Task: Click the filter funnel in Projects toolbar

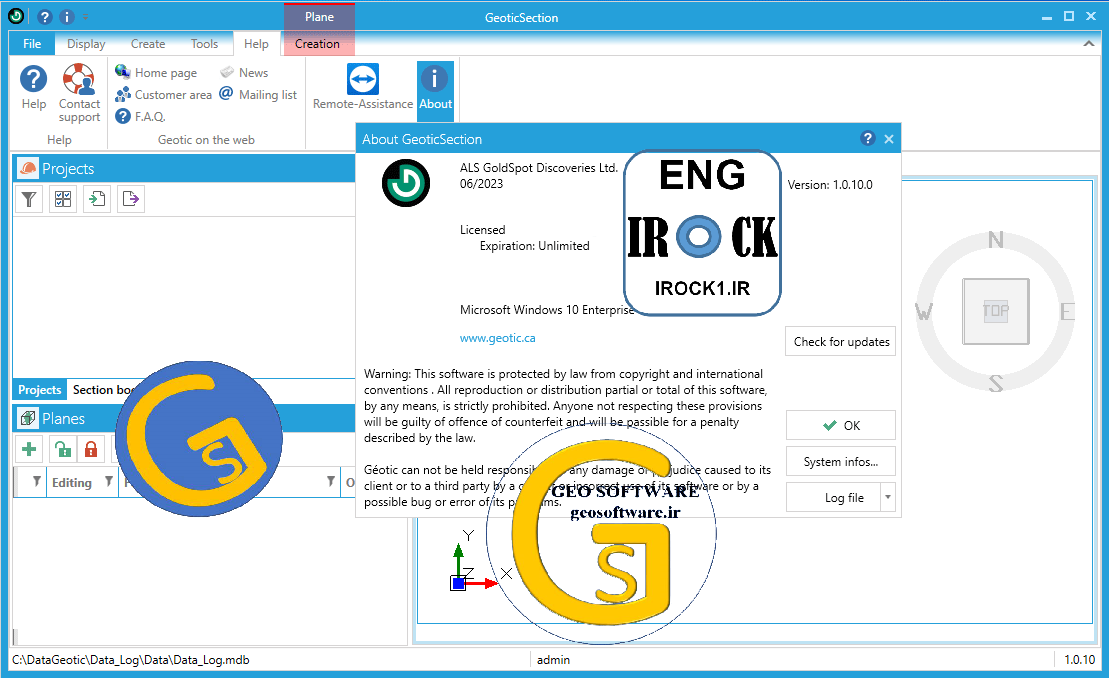Action: pos(29,199)
